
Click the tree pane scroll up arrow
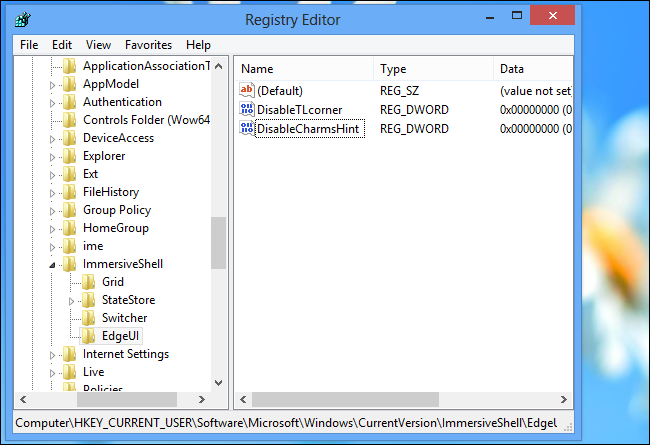point(218,66)
